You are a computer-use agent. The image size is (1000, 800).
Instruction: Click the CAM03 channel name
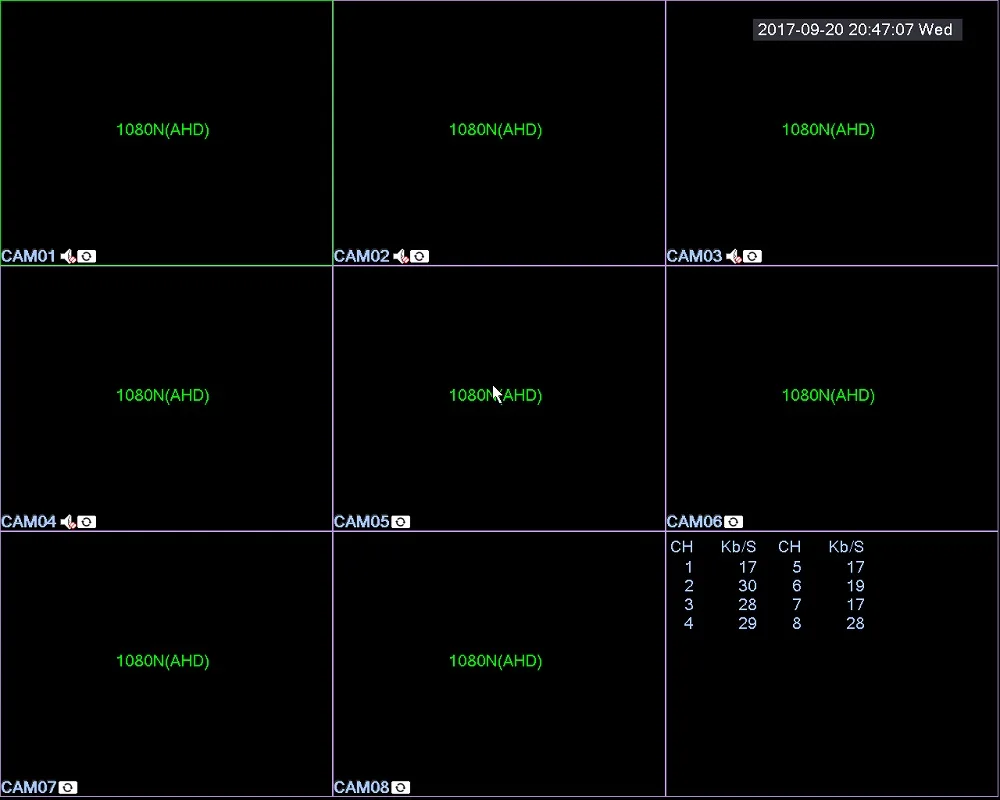[695, 256]
